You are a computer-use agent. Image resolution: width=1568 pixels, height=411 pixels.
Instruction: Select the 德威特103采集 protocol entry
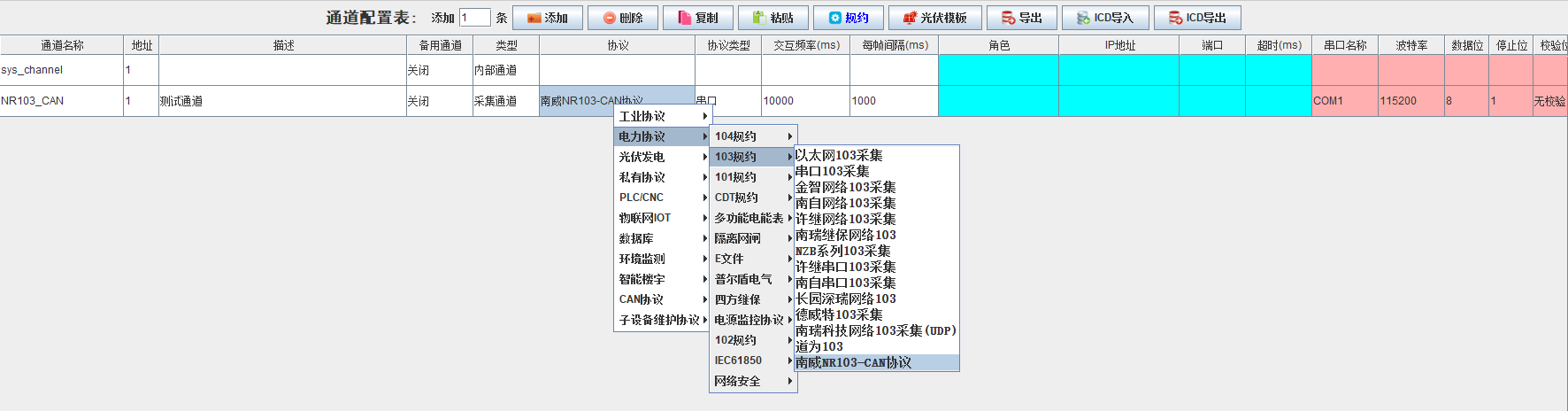[x=839, y=314]
